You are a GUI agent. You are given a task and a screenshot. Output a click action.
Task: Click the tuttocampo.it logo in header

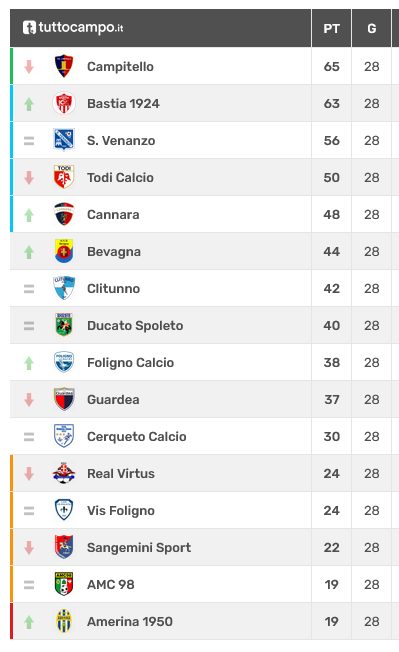(73, 28)
